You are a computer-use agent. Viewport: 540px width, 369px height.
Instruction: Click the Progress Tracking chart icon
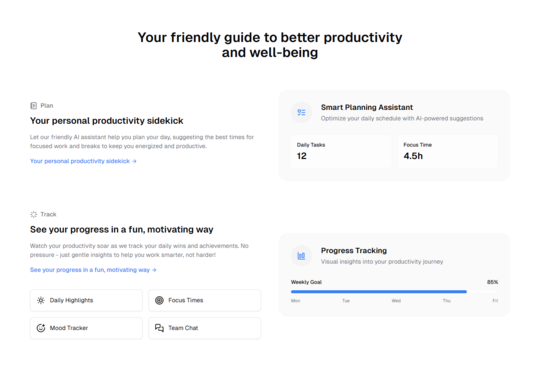pos(301,256)
